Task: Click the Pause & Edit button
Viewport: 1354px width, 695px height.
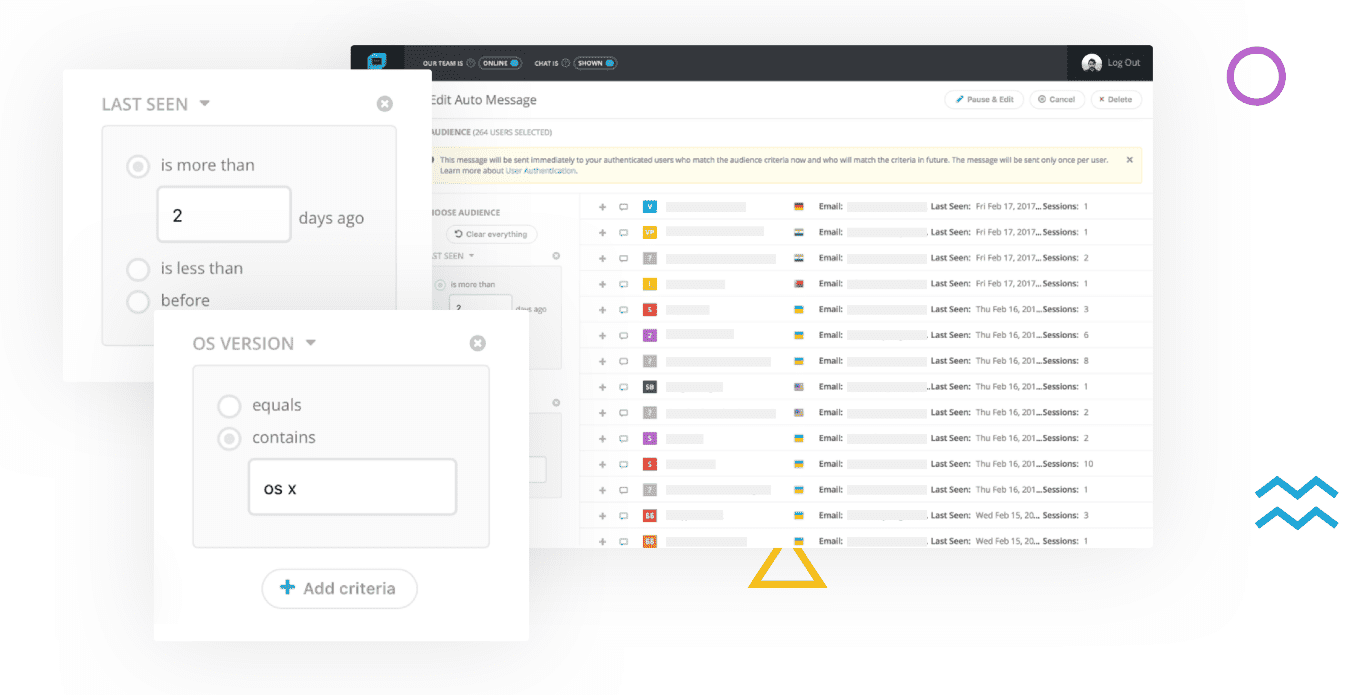Action: point(984,100)
